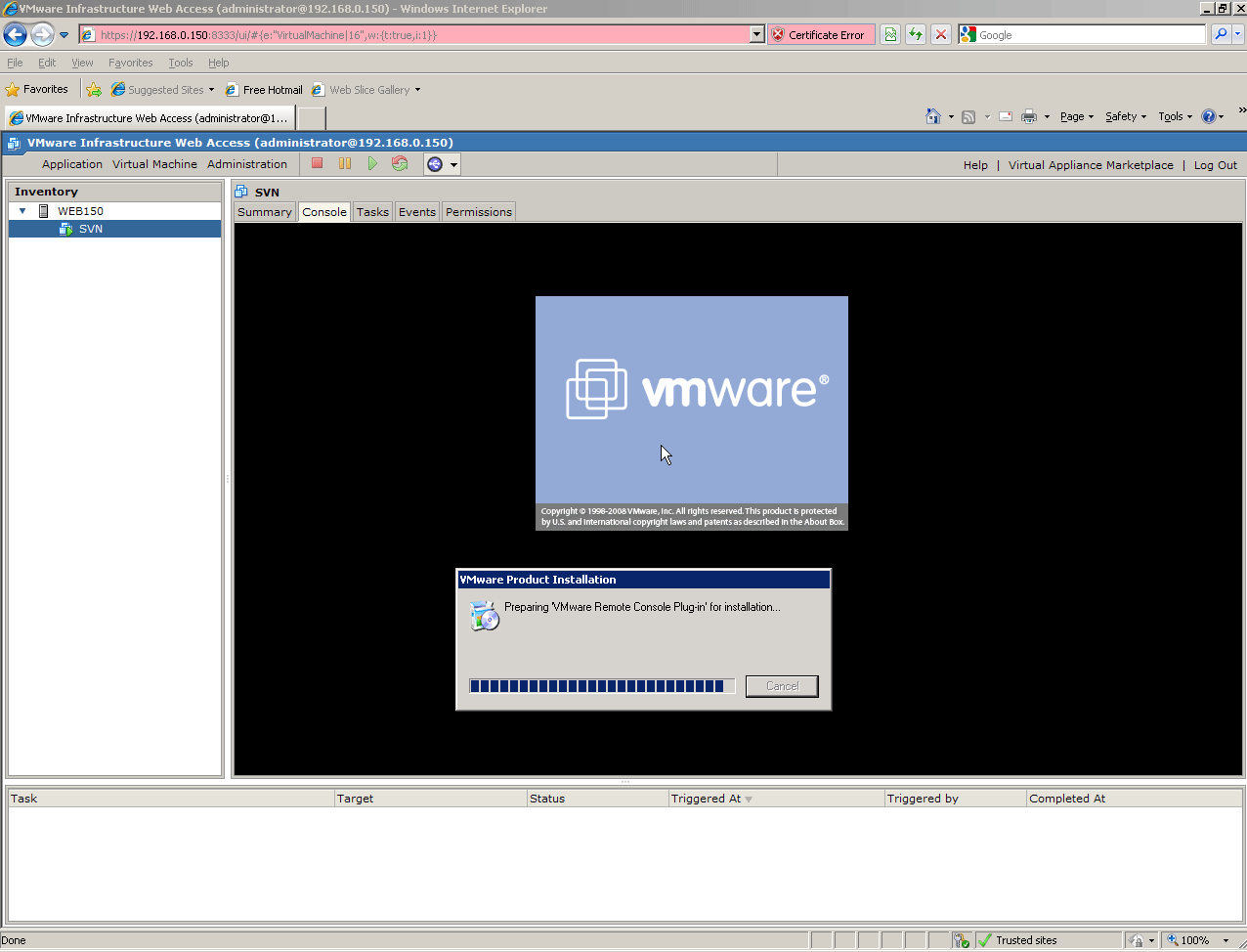Click the installation progress bar

602,686
